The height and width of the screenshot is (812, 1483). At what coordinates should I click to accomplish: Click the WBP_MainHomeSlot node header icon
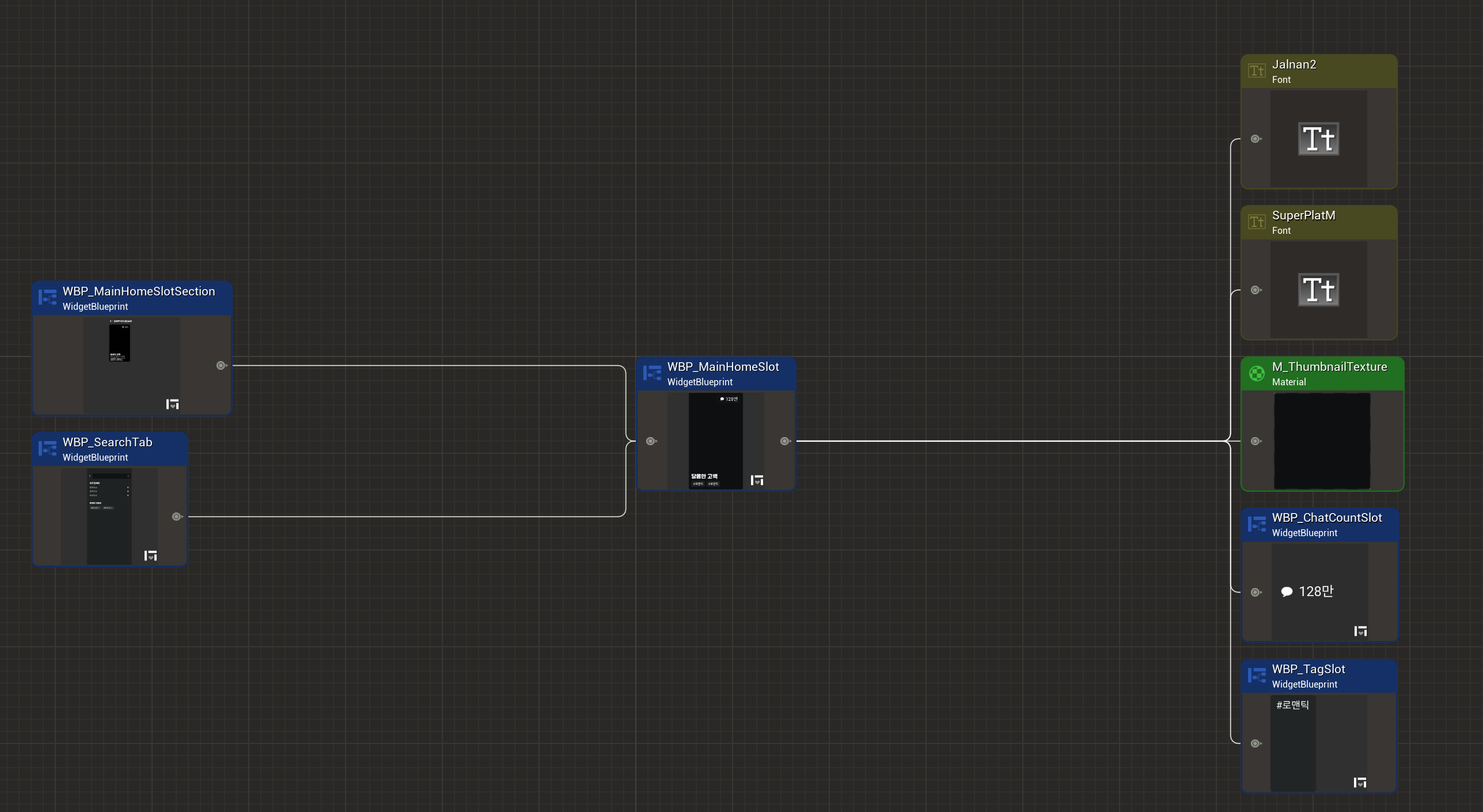(x=652, y=373)
